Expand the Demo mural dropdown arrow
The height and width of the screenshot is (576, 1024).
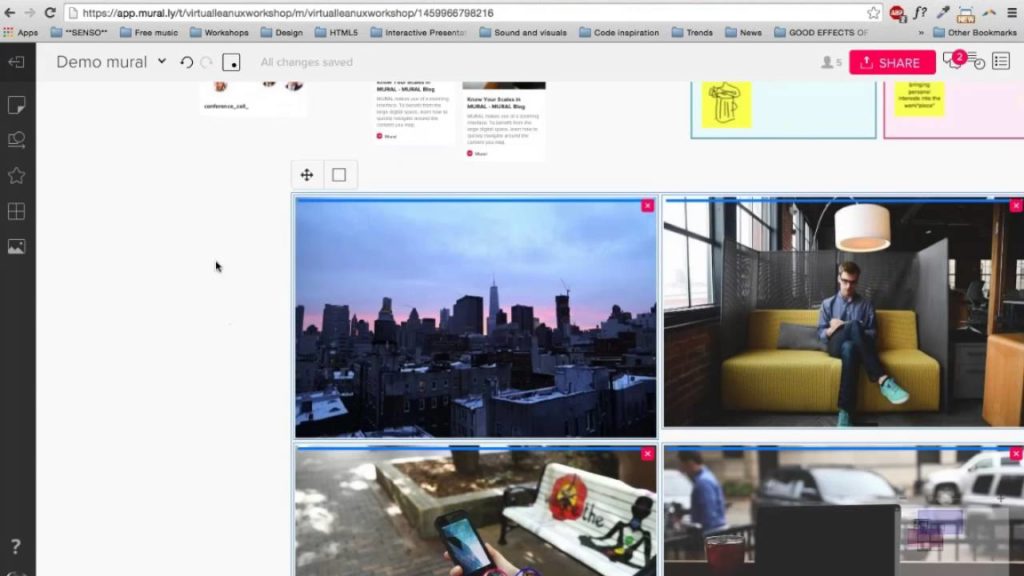[162, 62]
